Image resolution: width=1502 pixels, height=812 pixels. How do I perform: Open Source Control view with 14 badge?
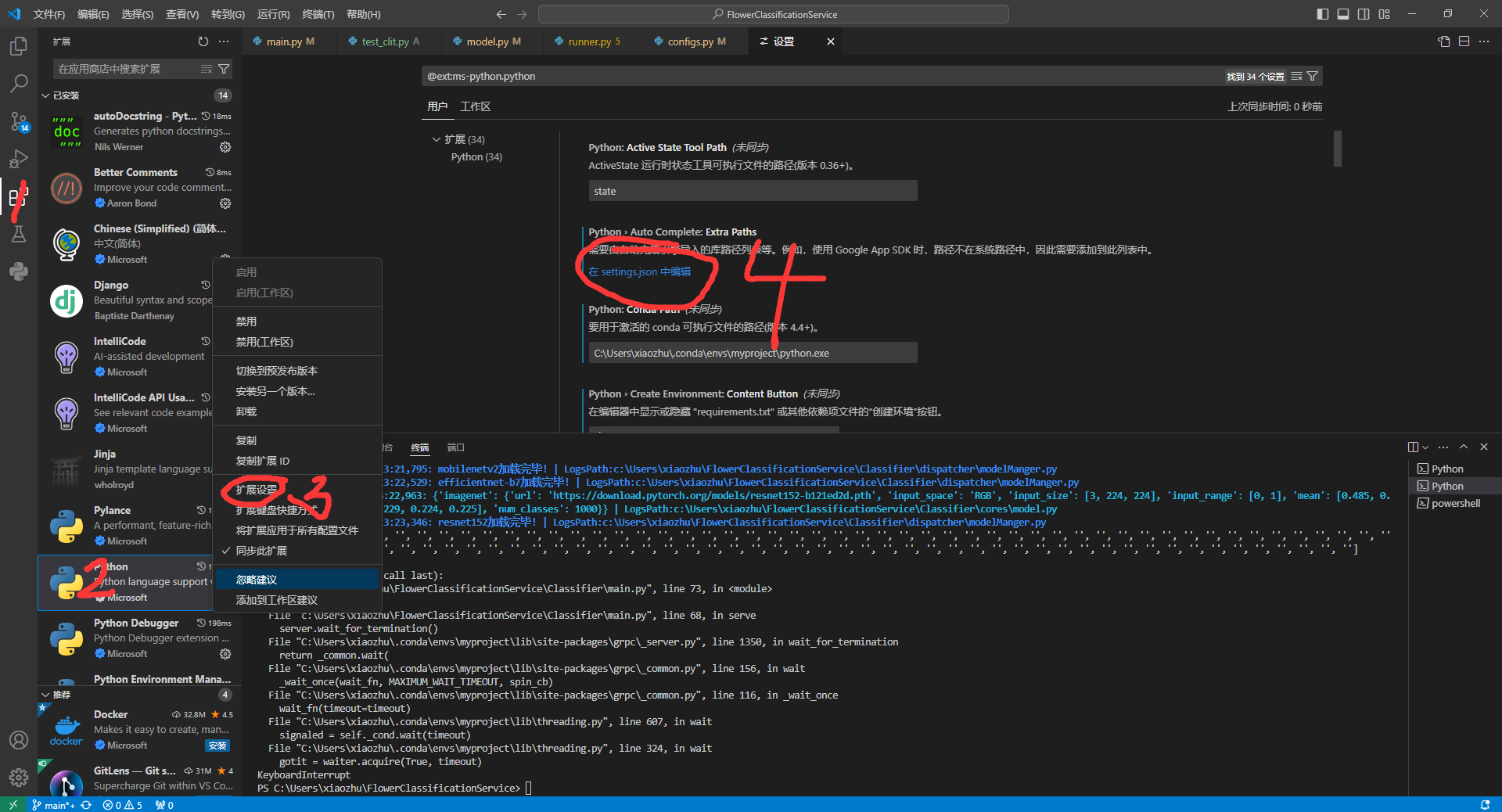click(x=19, y=121)
